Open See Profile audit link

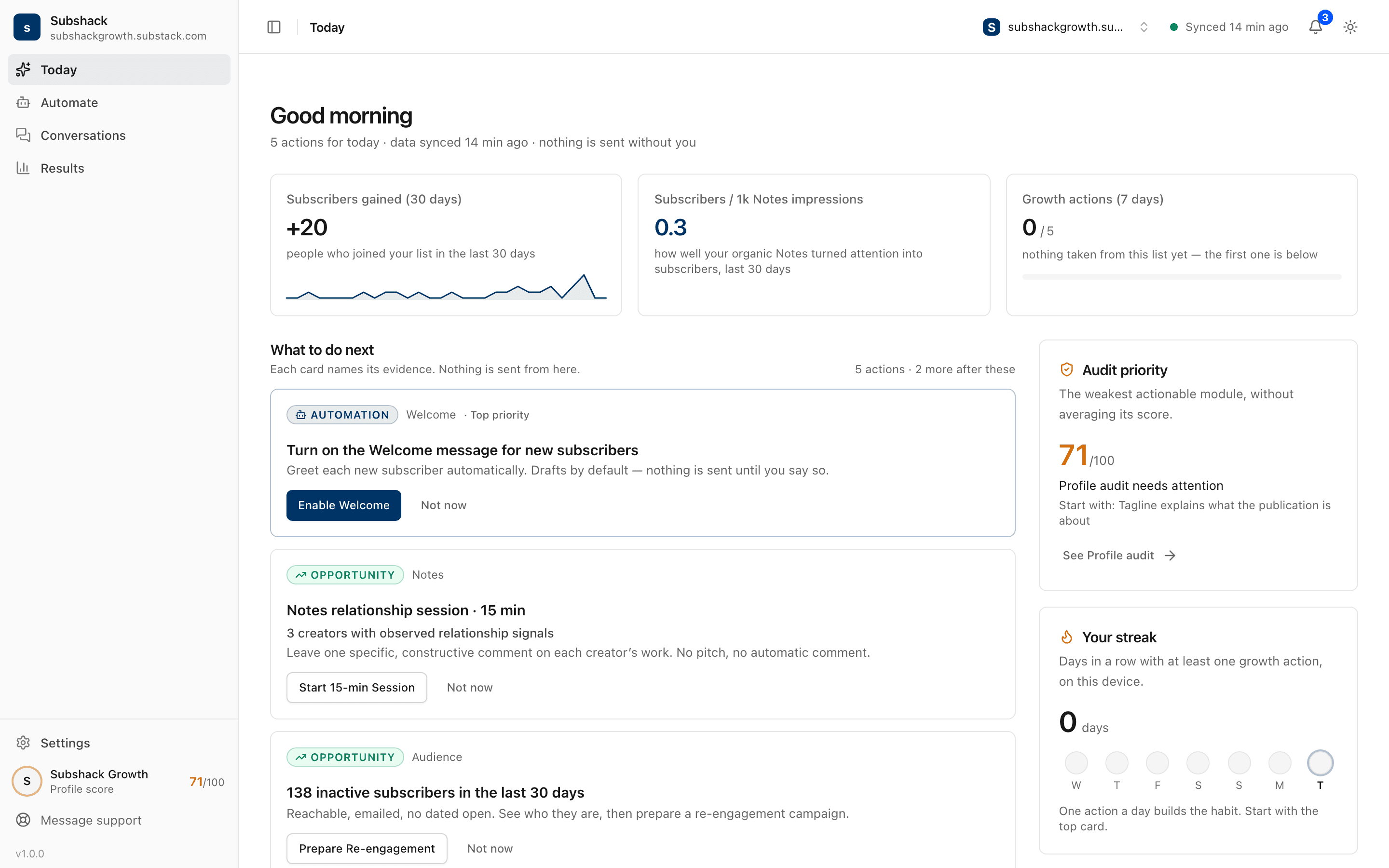pos(1118,555)
